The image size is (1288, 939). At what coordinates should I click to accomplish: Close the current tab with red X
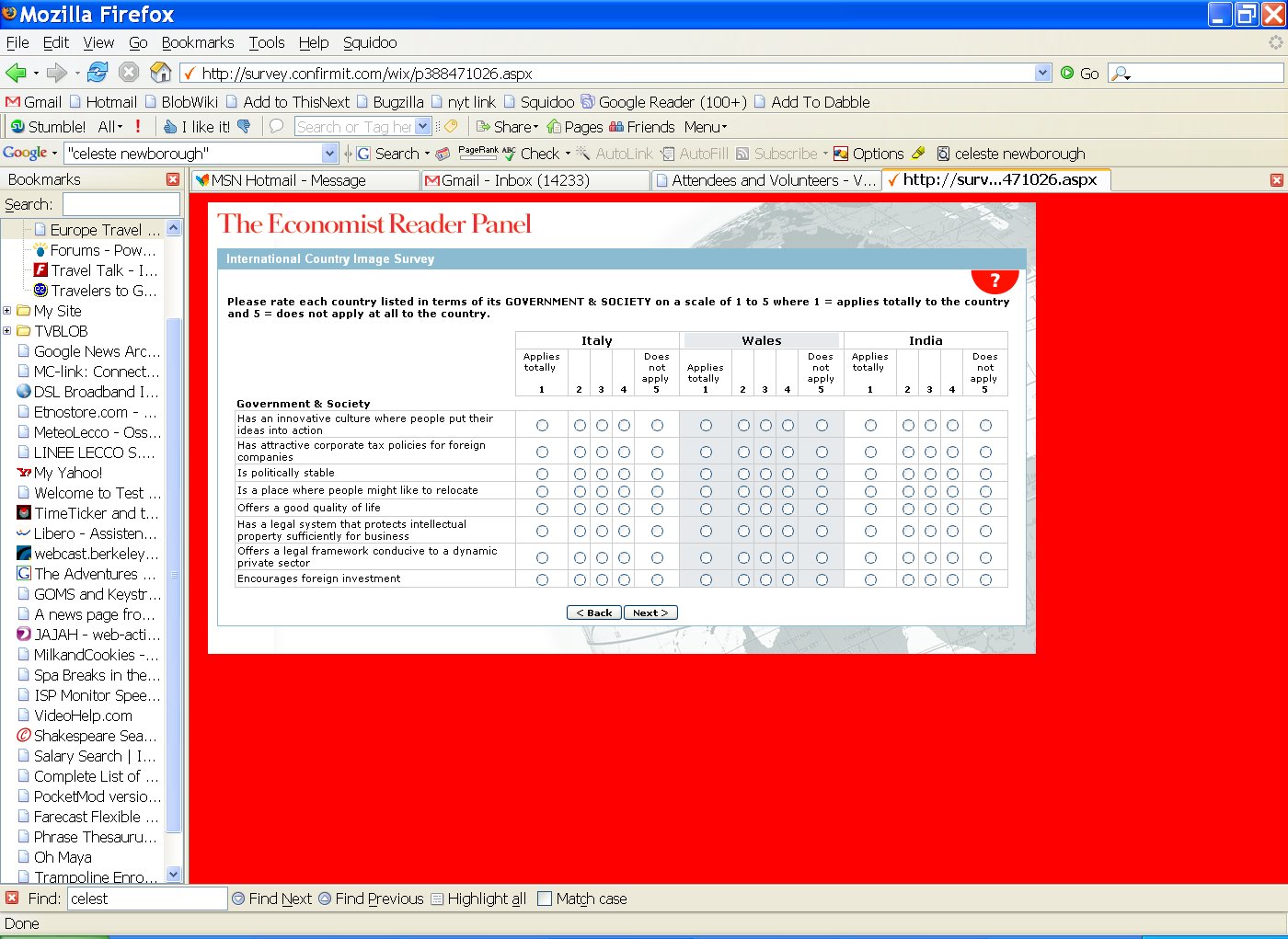[1277, 180]
